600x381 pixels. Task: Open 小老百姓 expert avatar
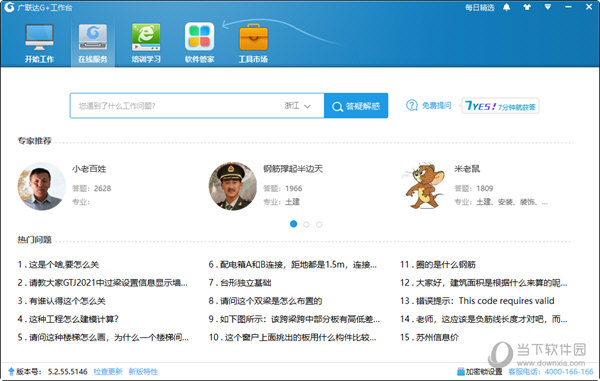(x=41, y=186)
